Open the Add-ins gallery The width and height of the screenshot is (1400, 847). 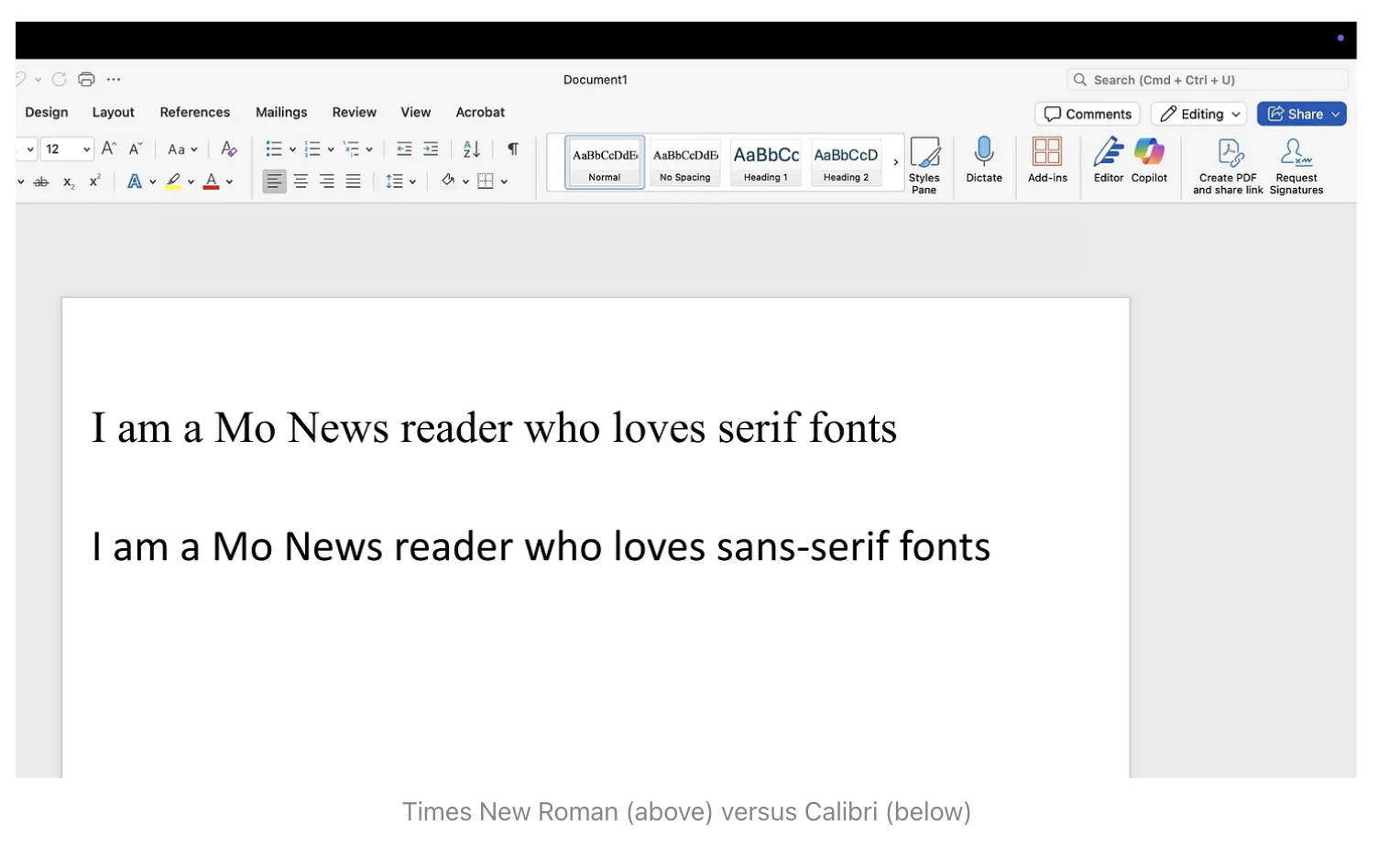coord(1046,152)
